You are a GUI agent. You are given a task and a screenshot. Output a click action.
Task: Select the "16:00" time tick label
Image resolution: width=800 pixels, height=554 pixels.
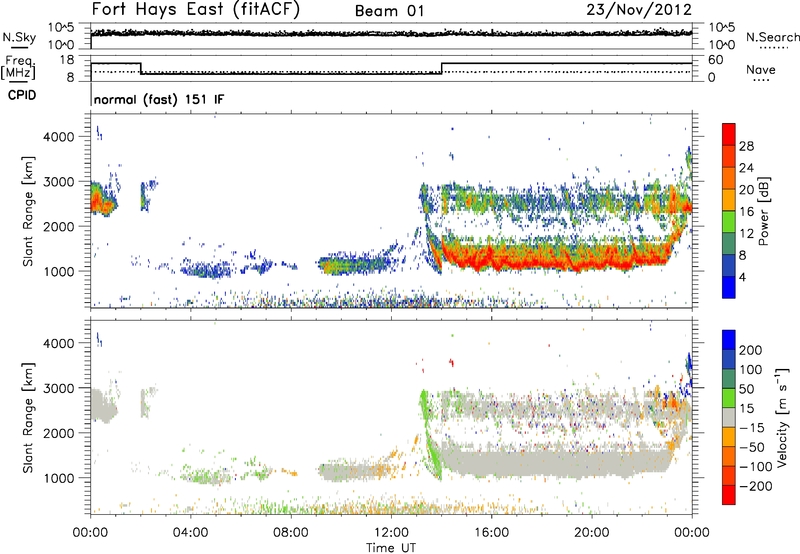491,533
